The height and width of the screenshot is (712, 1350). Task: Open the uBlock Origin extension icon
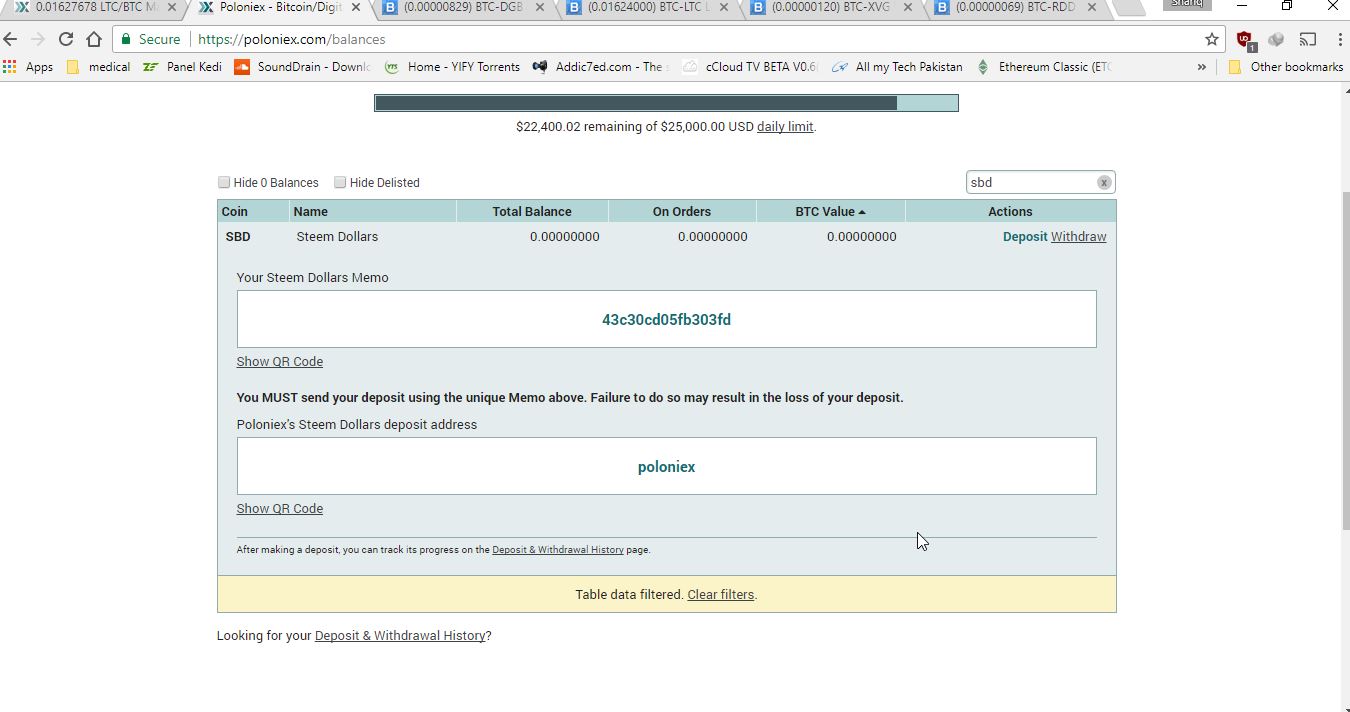tap(1245, 40)
